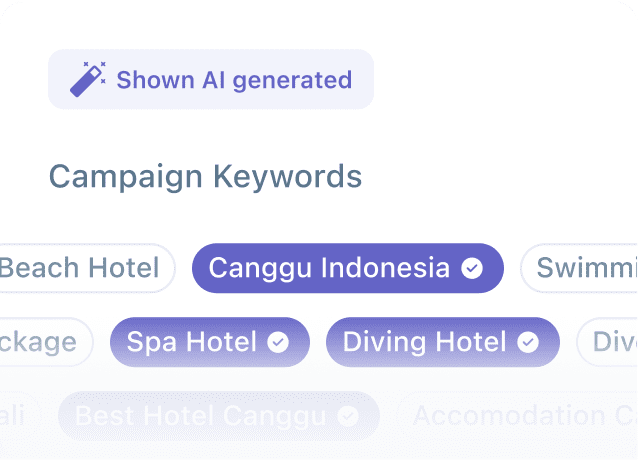This screenshot has height=475, width=638.
Task: Click the empty white area beside the AI badge
Action: pyautogui.click(x=500, y=79)
